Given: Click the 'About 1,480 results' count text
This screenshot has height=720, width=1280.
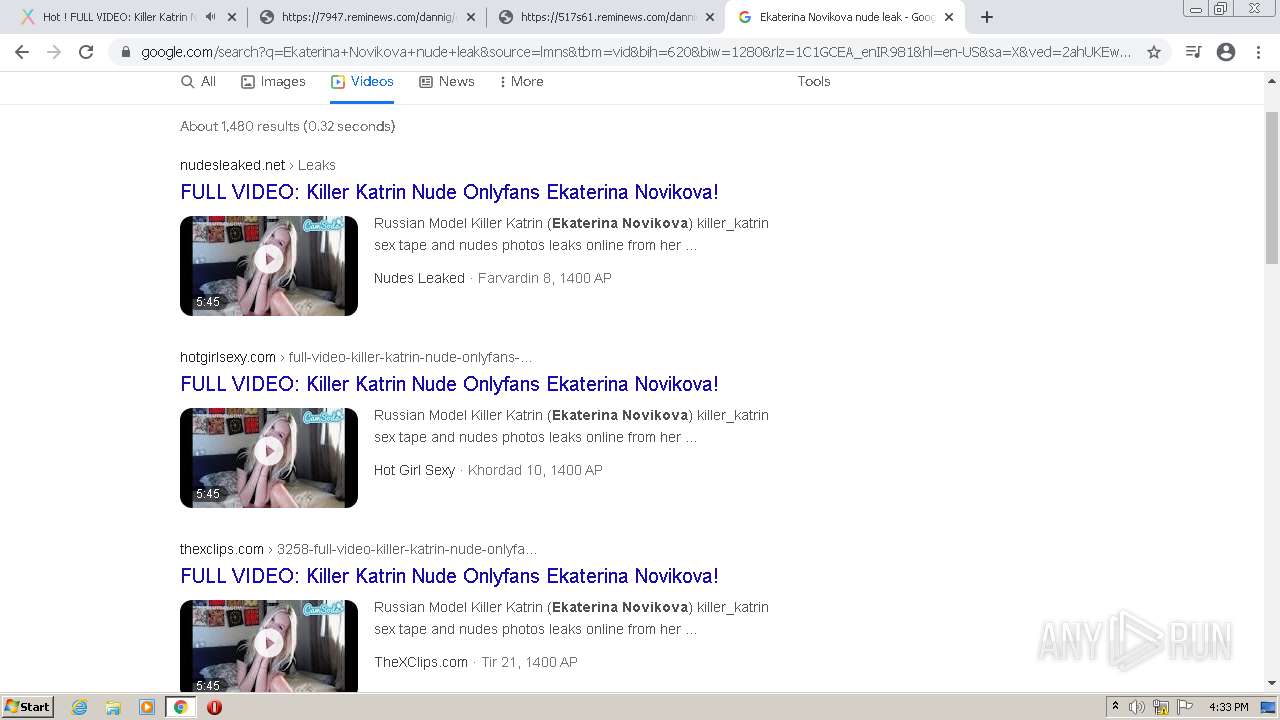Looking at the screenshot, I should (288, 126).
